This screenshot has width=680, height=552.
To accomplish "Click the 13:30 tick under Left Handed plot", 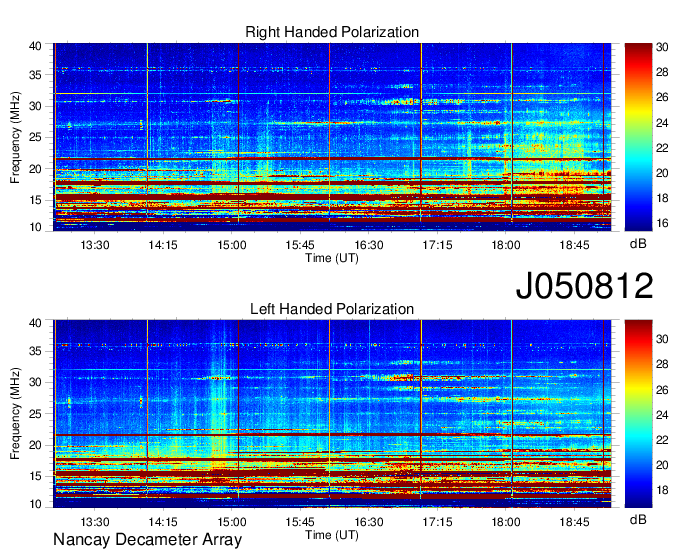I will (x=95, y=522).
